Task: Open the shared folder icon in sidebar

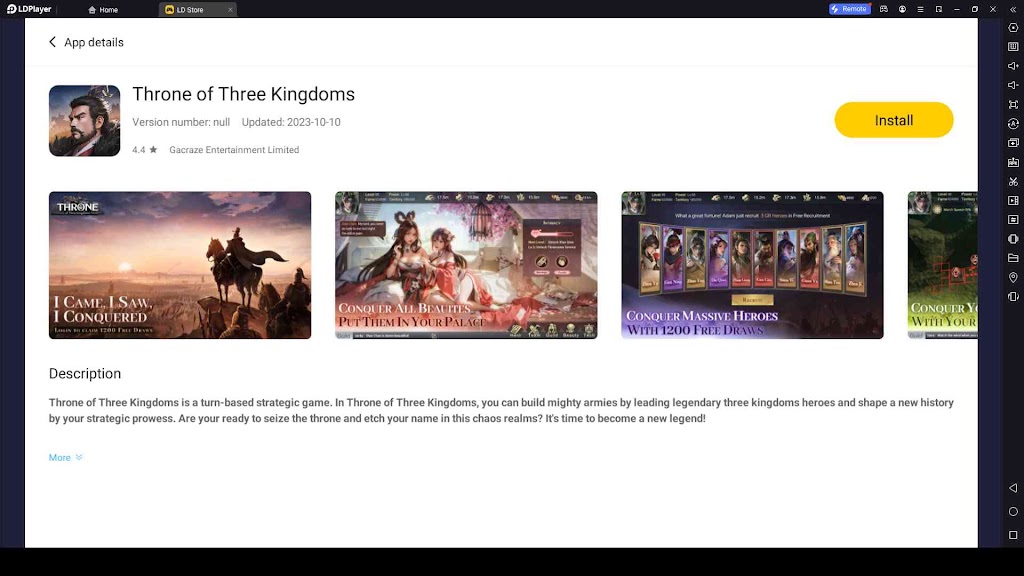Action: coord(1013,258)
